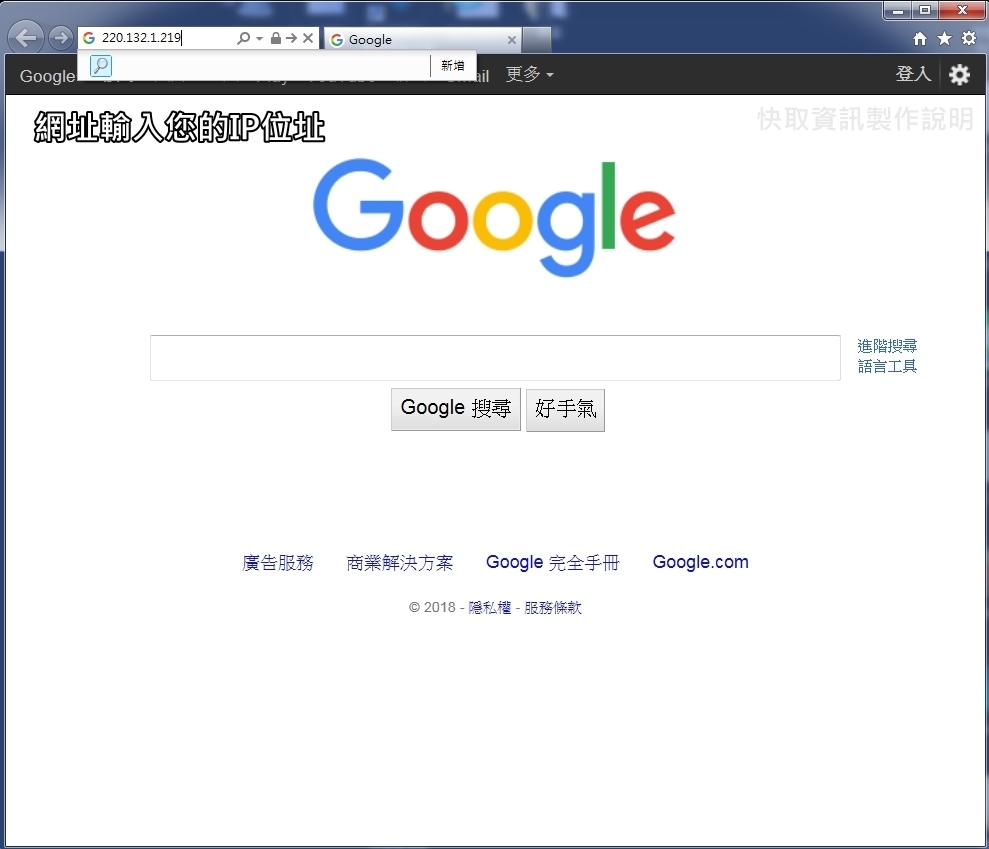
Task: Click the address bar search magnifier icon
Action: 243,38
